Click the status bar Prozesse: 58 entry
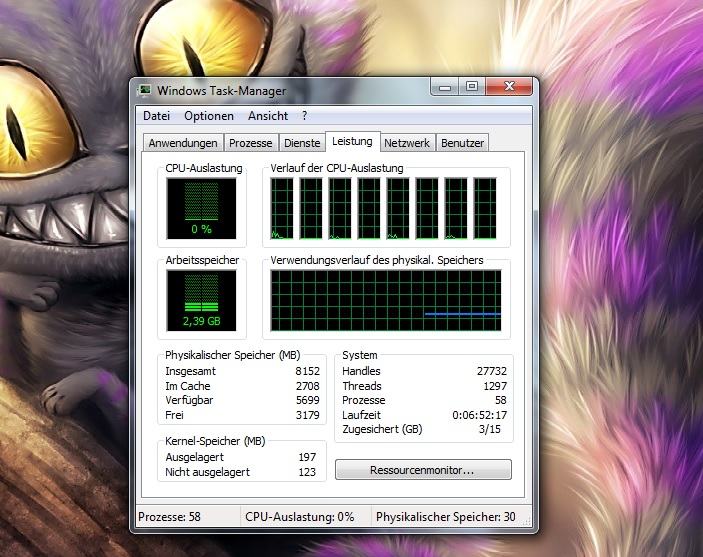703x557 pixels. [x=169, y=517]
